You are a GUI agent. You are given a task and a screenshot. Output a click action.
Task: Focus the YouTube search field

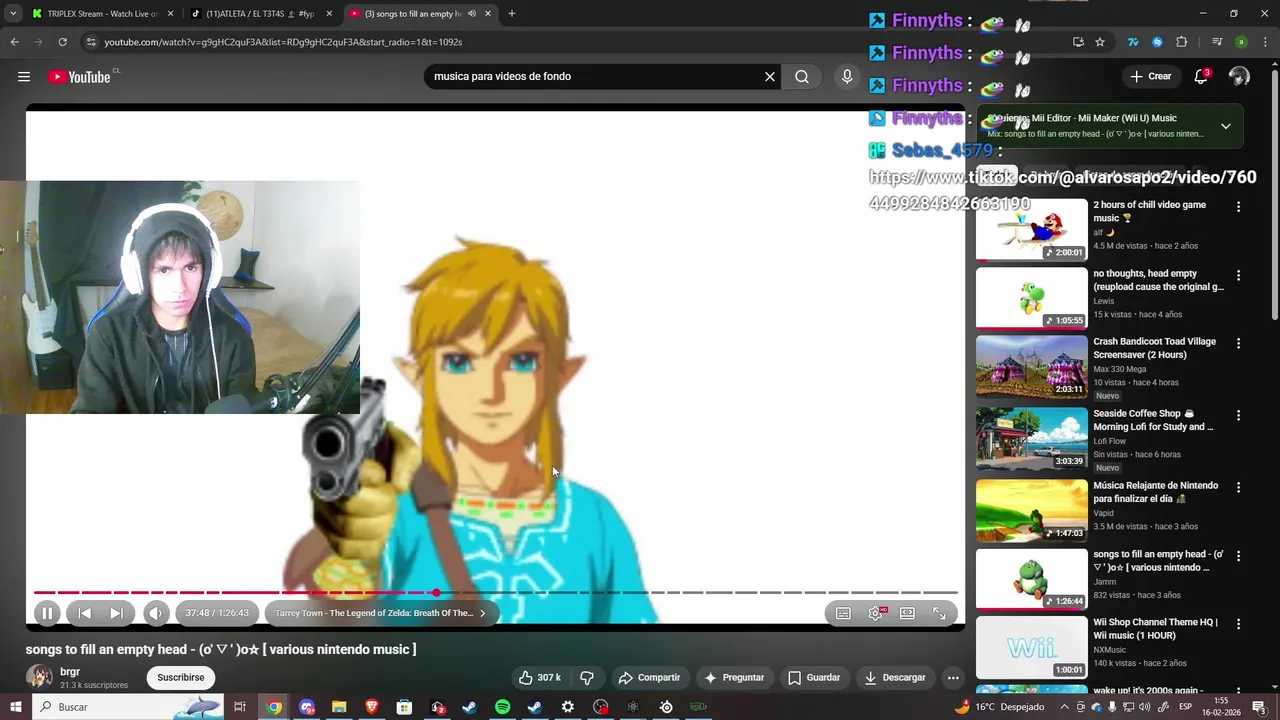[595, 77]
